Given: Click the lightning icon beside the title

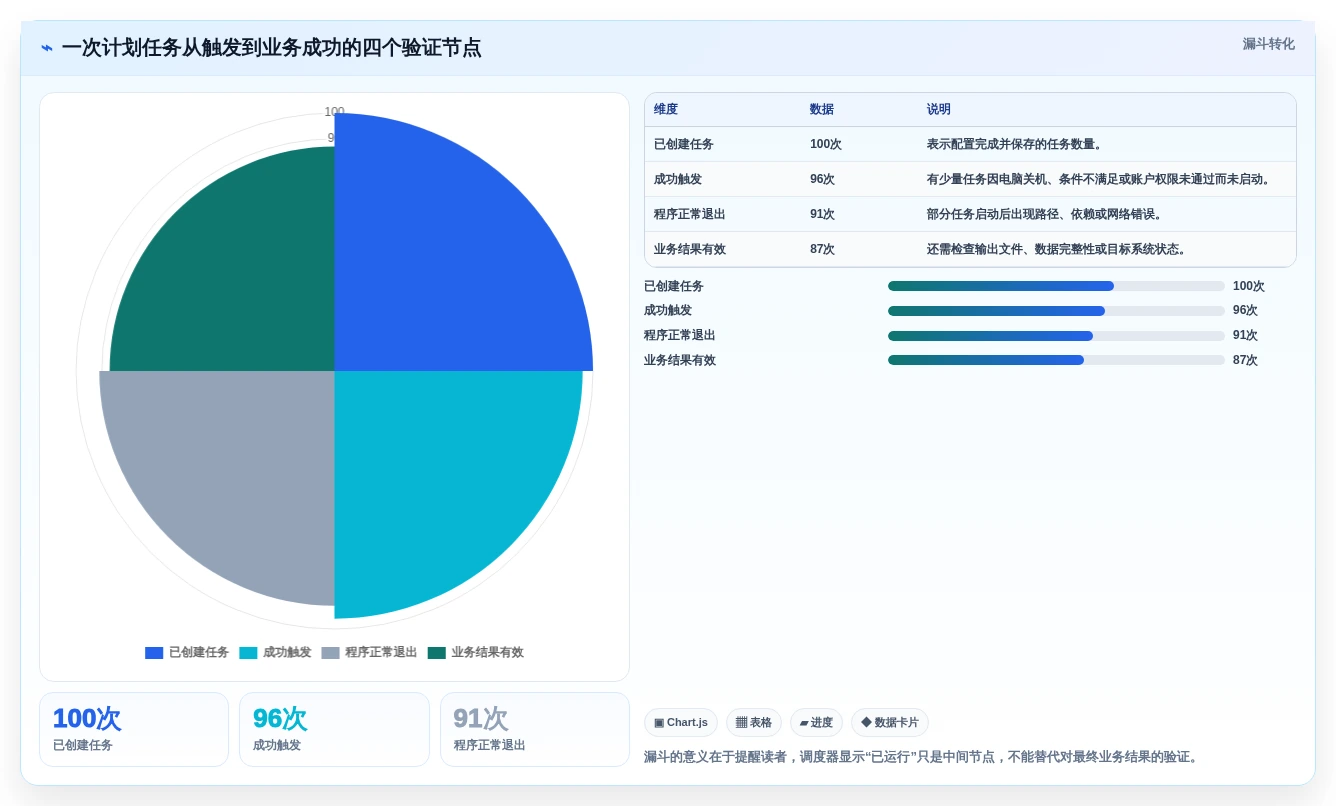Looking at the screenshot, I should [47, 48].
